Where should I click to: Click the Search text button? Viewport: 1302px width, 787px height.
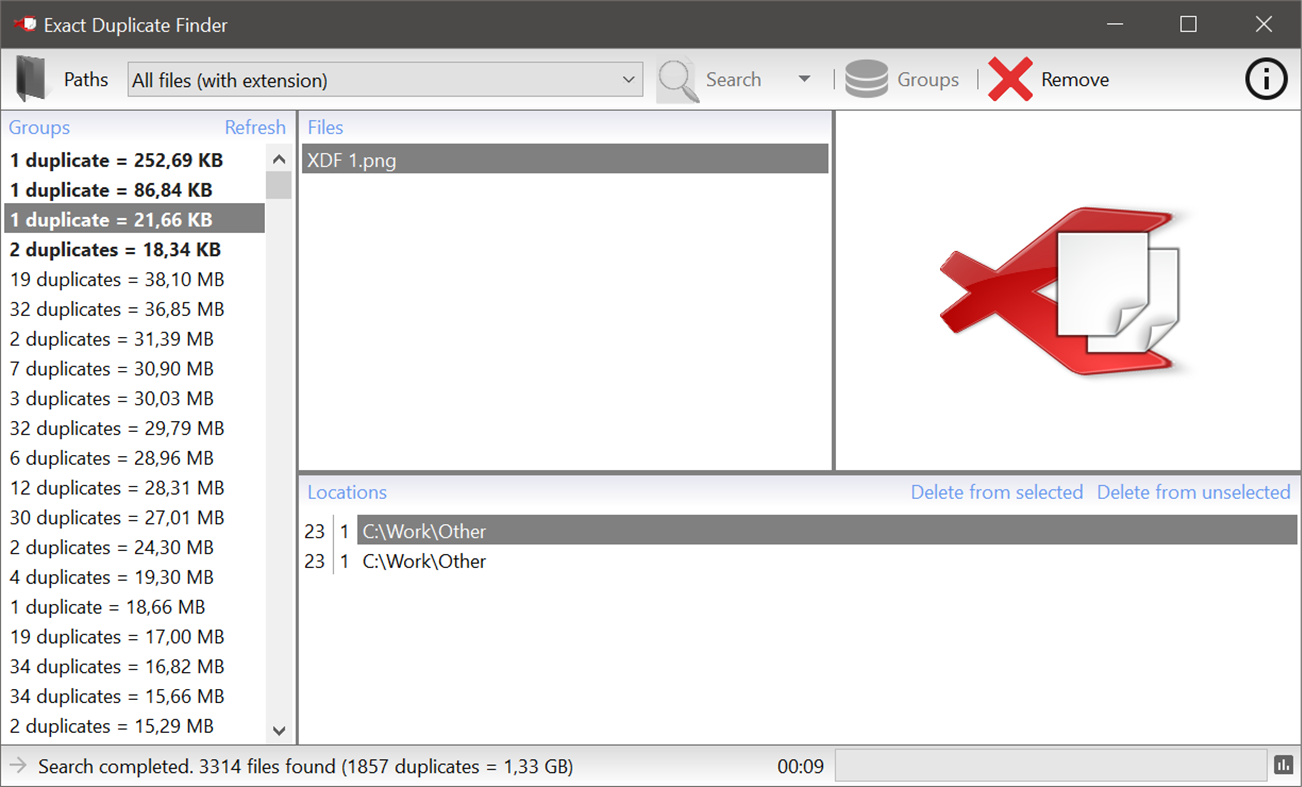tap(733, 80)
